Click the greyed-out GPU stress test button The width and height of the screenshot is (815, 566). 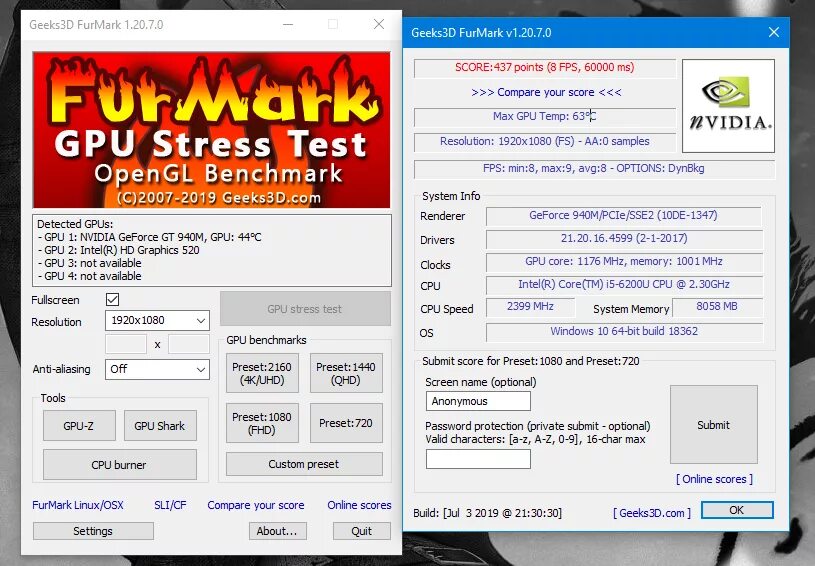(305, 309)
